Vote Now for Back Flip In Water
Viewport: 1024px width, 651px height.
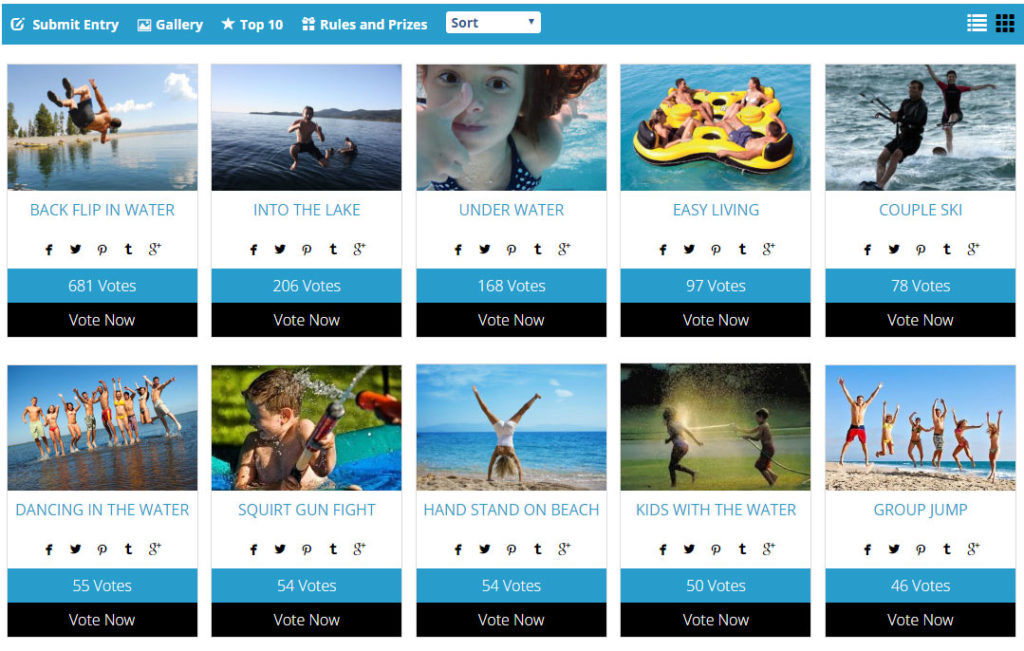coord(102,320)
